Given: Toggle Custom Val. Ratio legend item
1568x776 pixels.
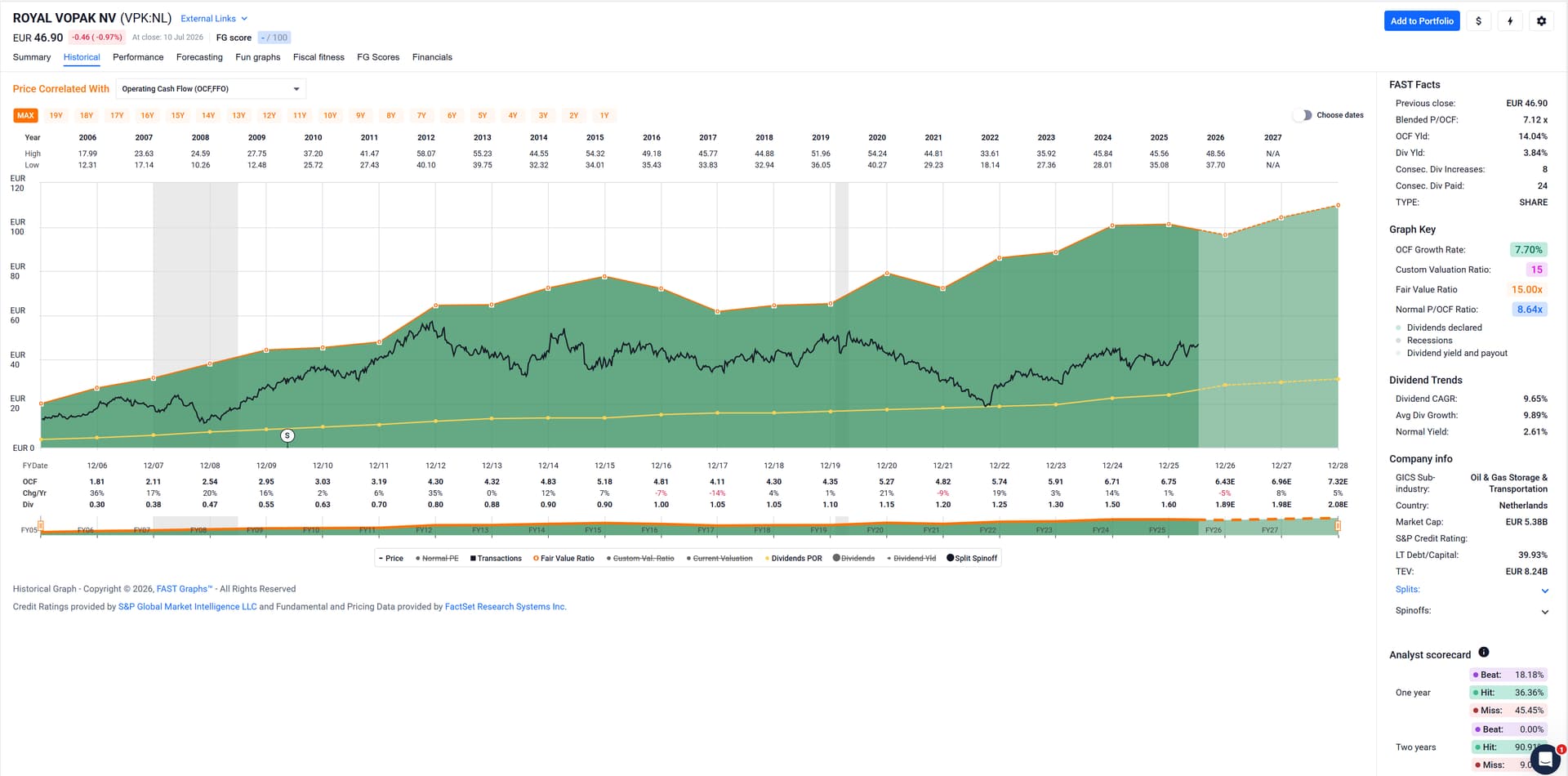Looking at the screenshot, I should tap(640, 559).
